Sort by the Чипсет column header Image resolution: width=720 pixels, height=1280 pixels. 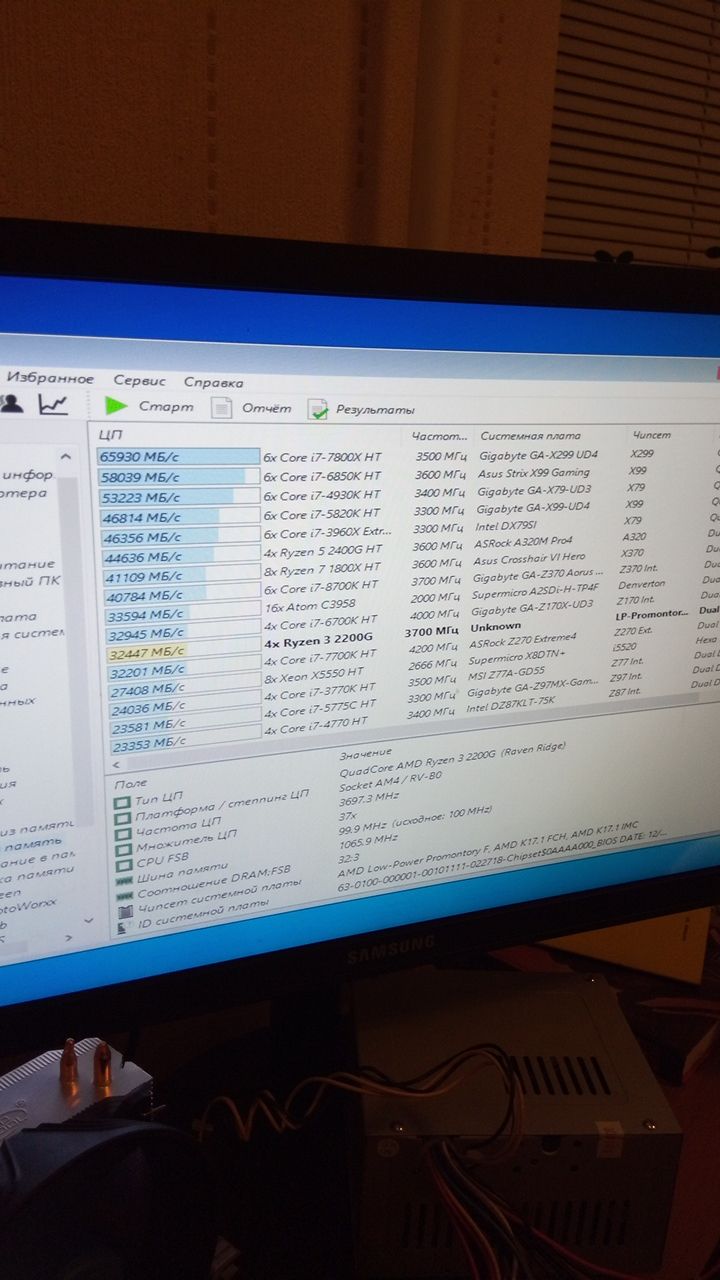pyautogui.click(x=651, y=436)
